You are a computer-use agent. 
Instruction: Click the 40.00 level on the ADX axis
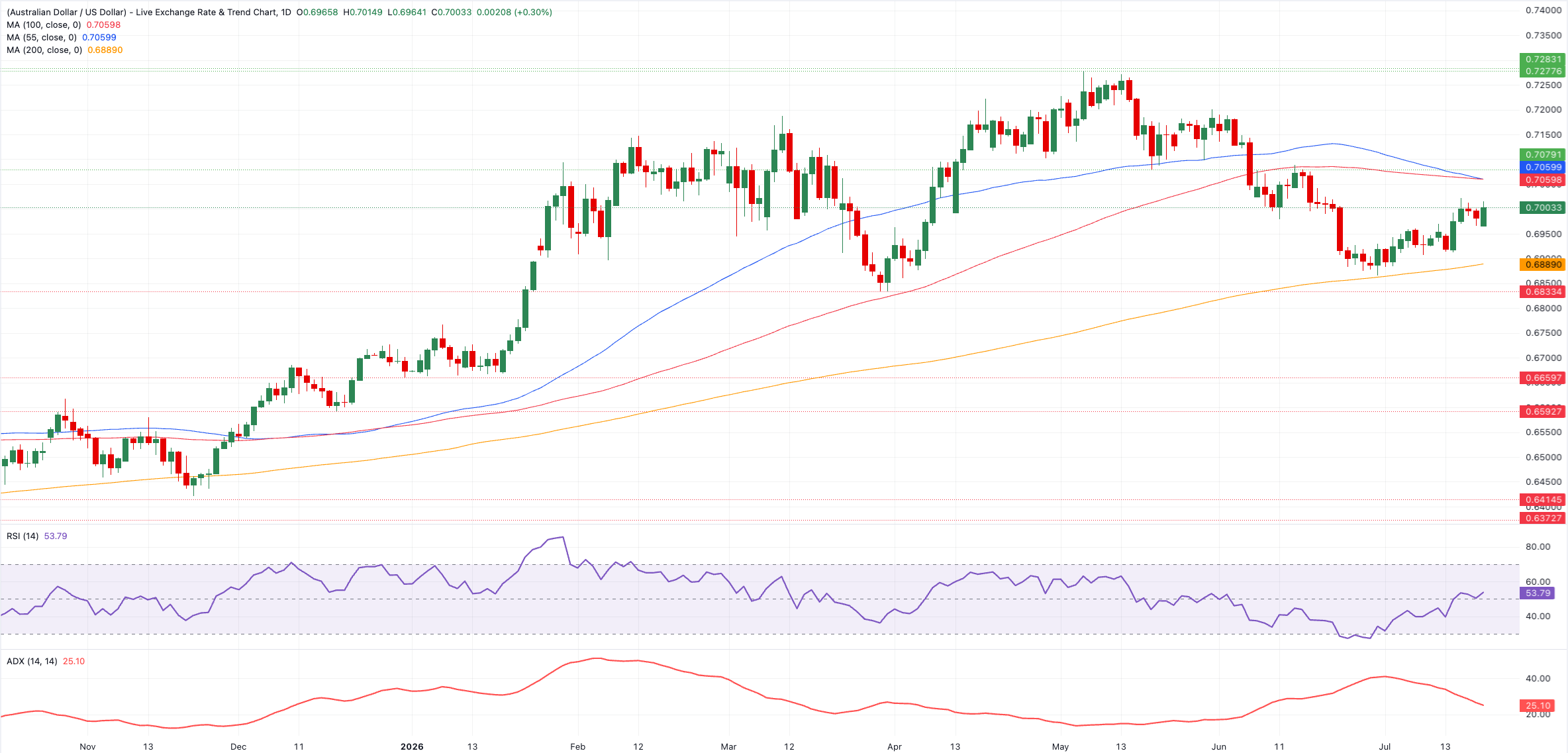[1538, 678]
